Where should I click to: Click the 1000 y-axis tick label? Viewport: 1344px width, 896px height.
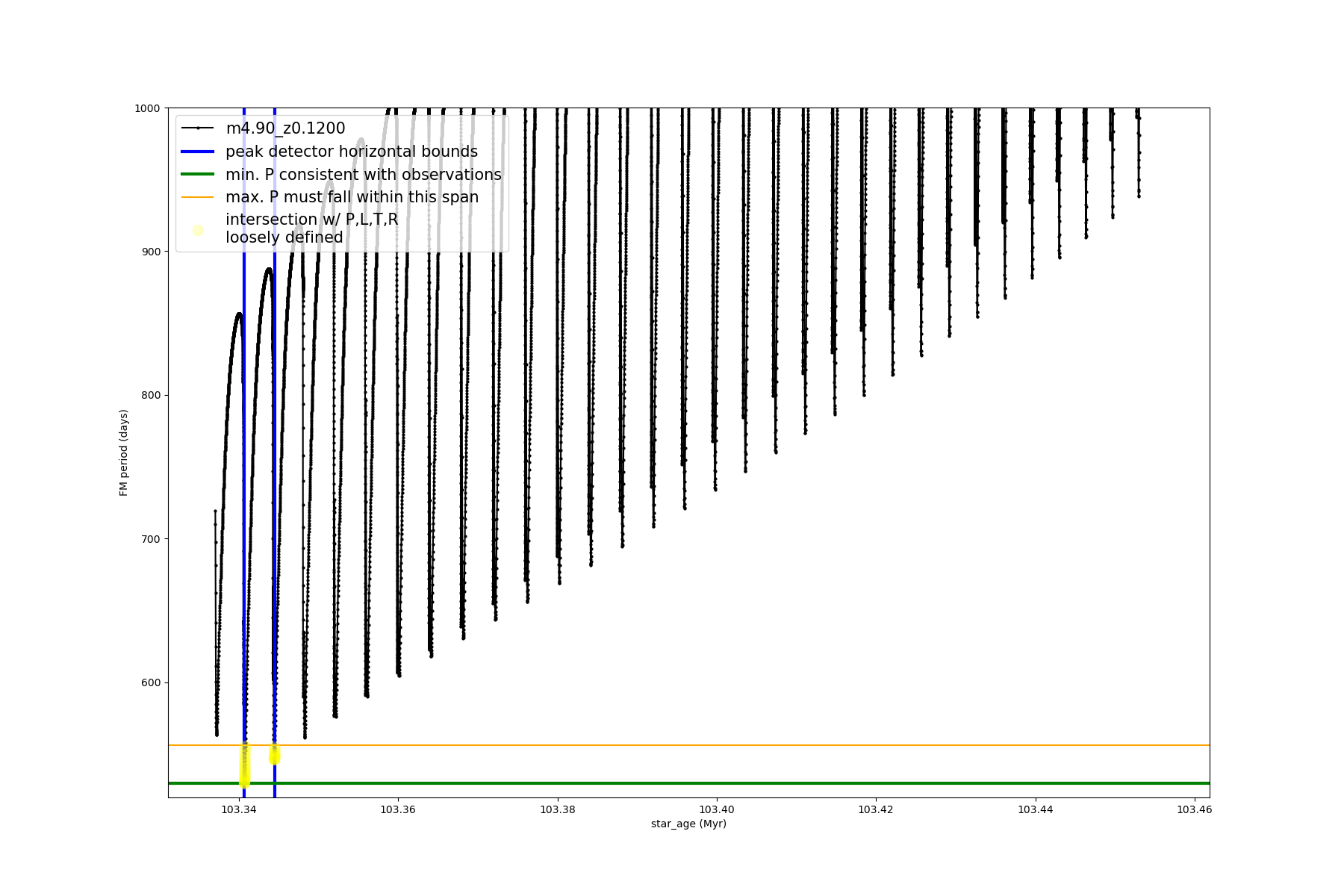point(147,108)
